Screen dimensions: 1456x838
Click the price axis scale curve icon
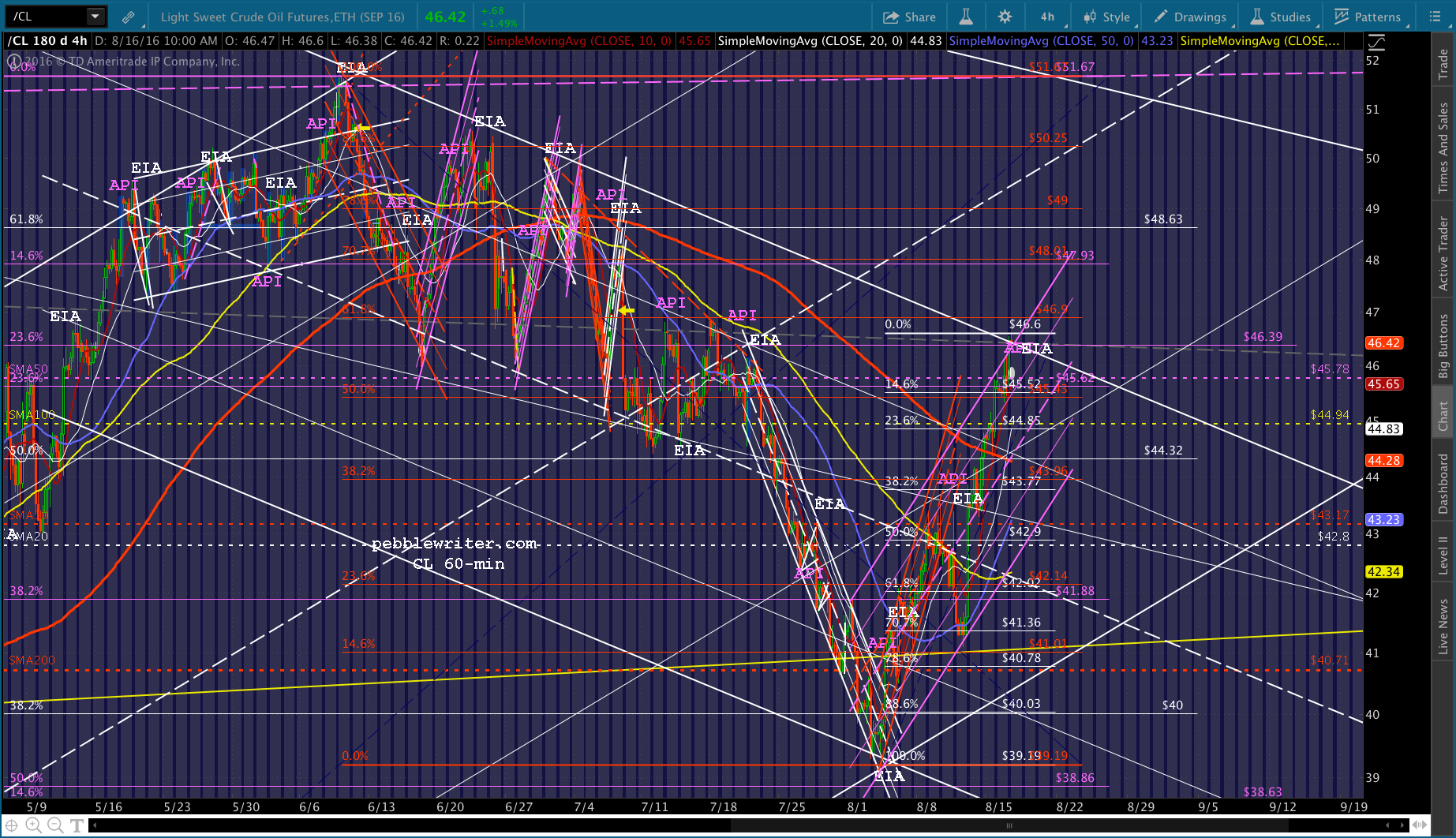1376,41
